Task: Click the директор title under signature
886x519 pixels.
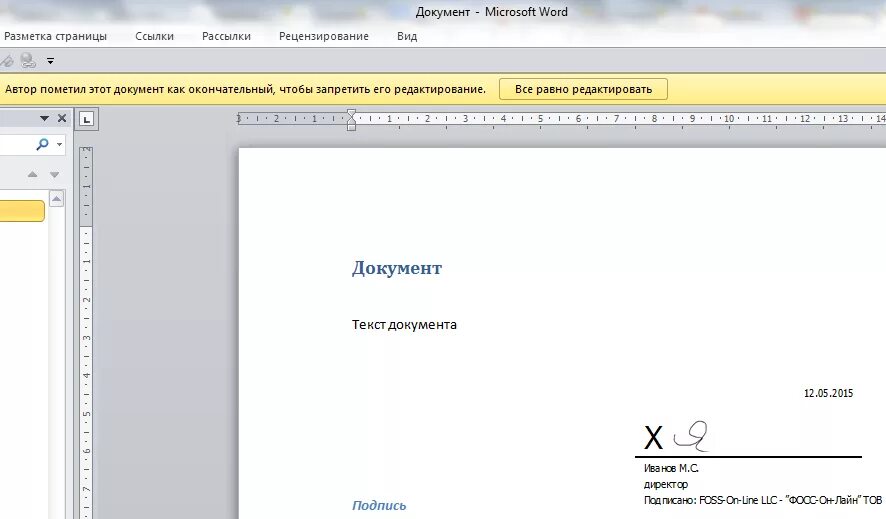Action: click(666, 484)
